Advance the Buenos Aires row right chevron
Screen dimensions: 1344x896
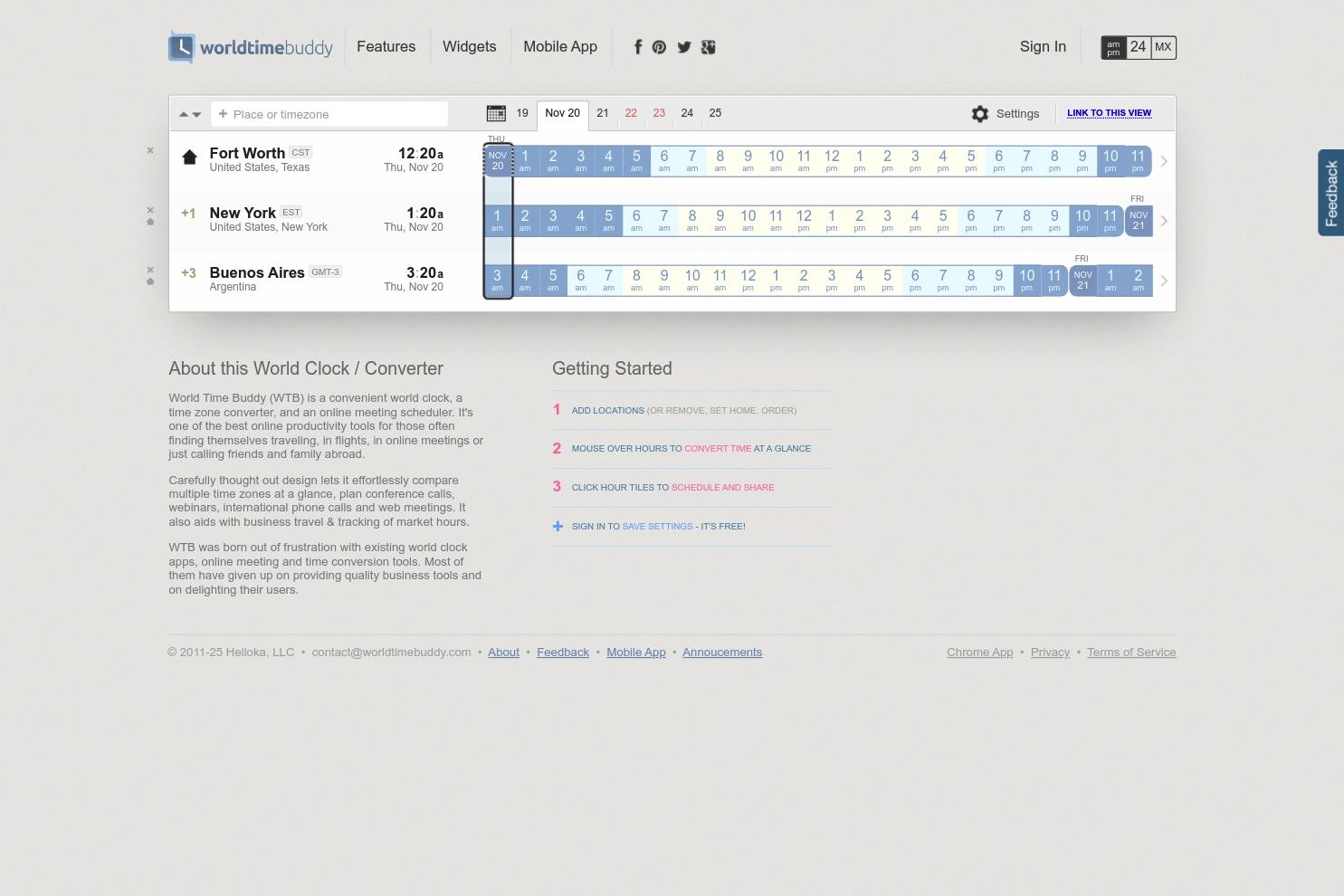(x=1164, y=281)
